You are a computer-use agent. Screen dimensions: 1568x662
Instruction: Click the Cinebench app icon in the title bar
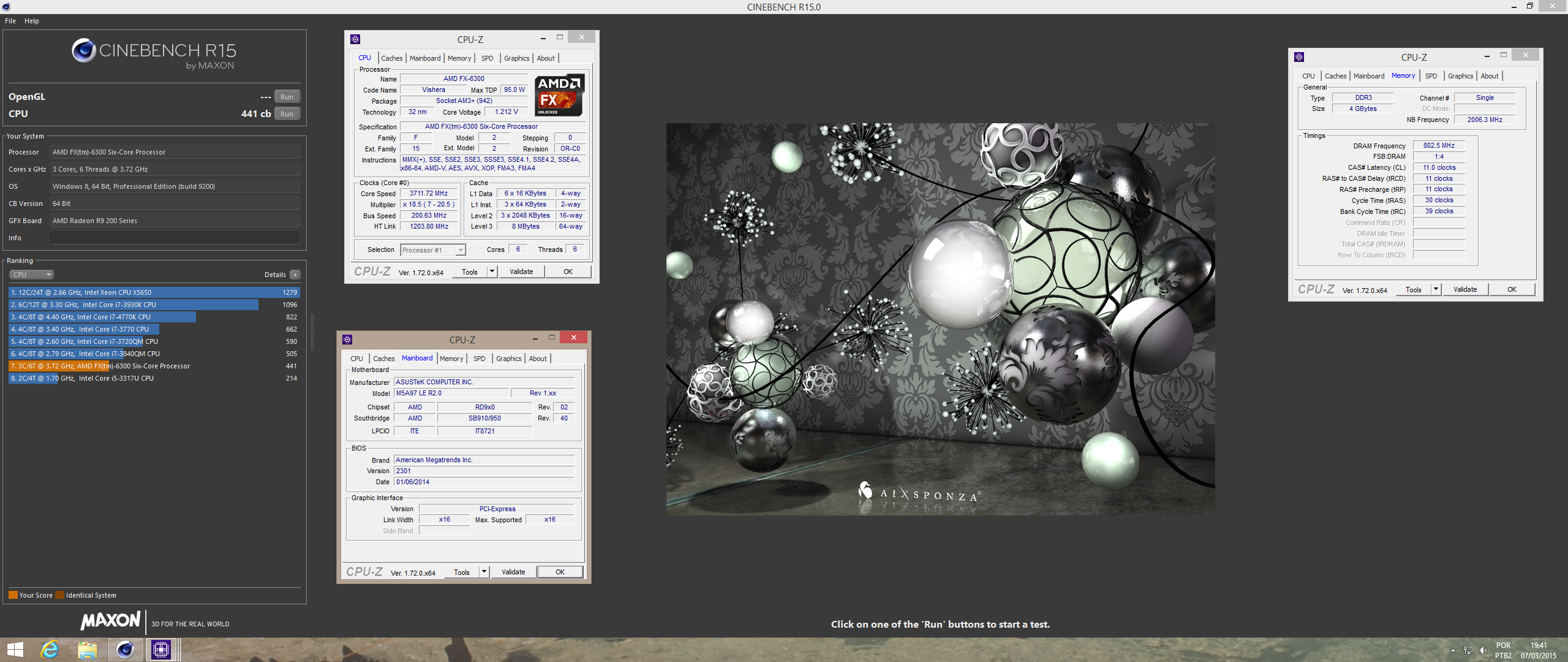[x=6, y=7]
